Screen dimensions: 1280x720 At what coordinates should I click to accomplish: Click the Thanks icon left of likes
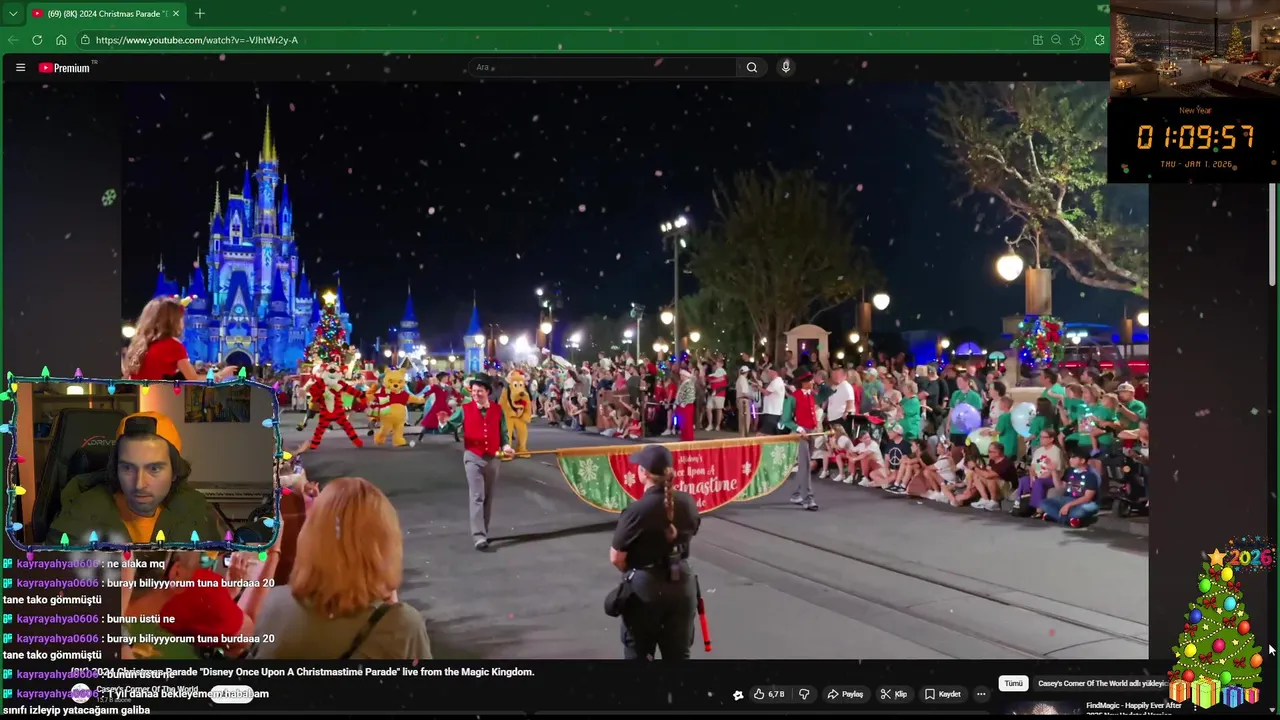[738, 695]
